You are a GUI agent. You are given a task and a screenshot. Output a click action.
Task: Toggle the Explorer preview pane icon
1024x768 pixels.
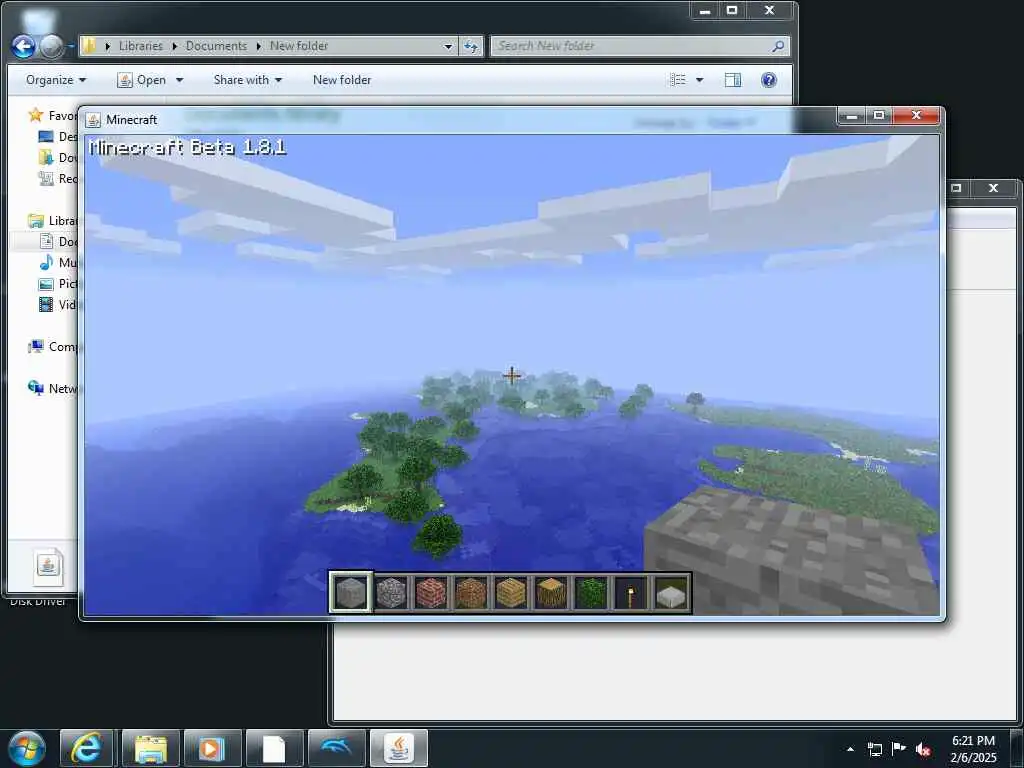click(x=733, y=80)
